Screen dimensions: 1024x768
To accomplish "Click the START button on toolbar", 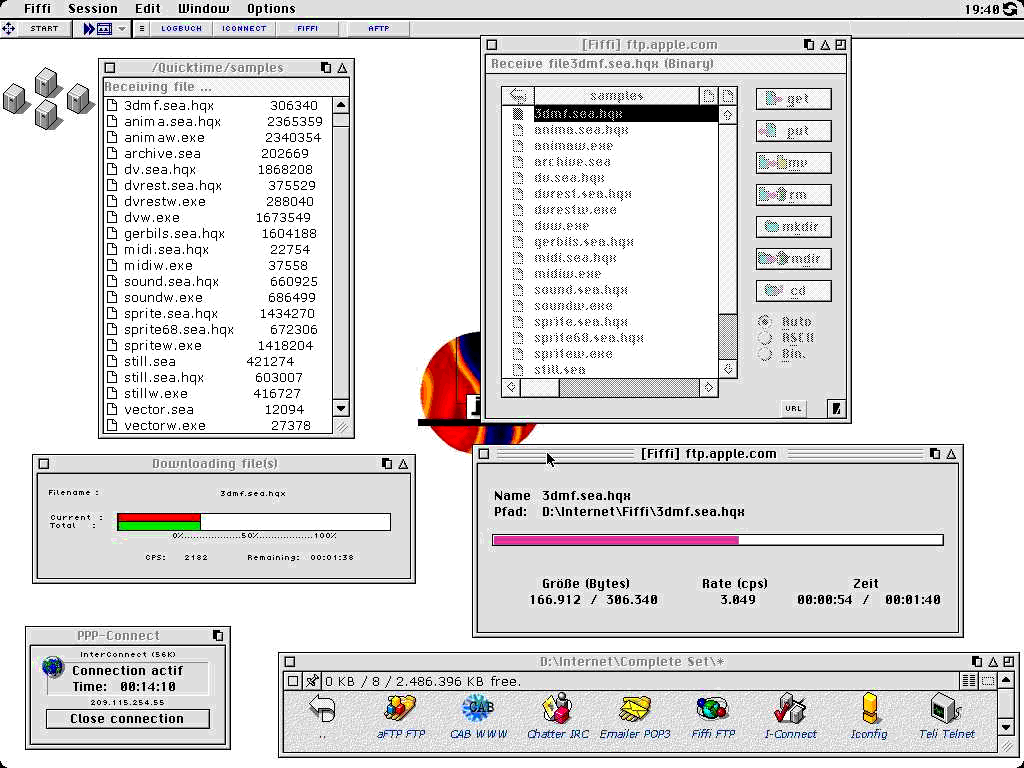I will tap(44, 29).
